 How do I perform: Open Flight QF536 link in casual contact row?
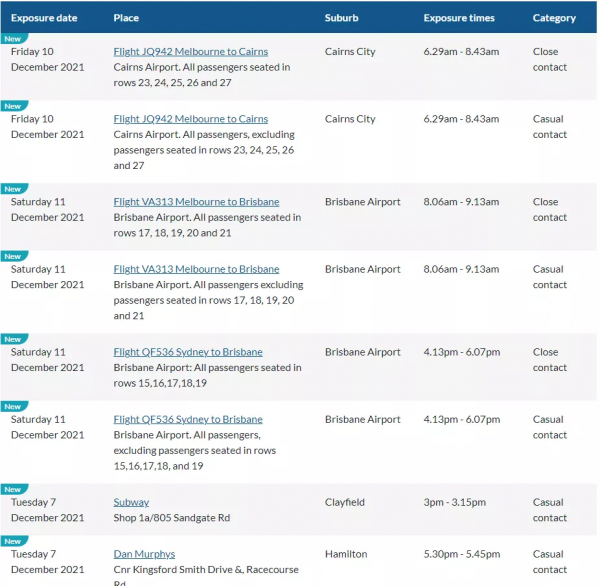tap(188, 420)
